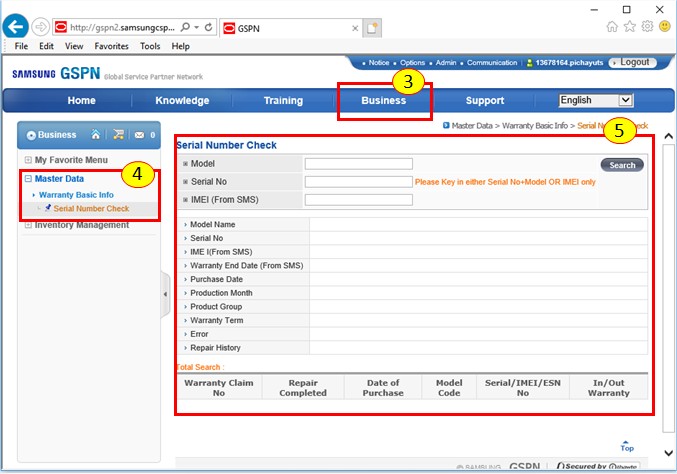This screenshot has width=677, height=474.
Task: Click the Logout button
Action: [633, 63]
